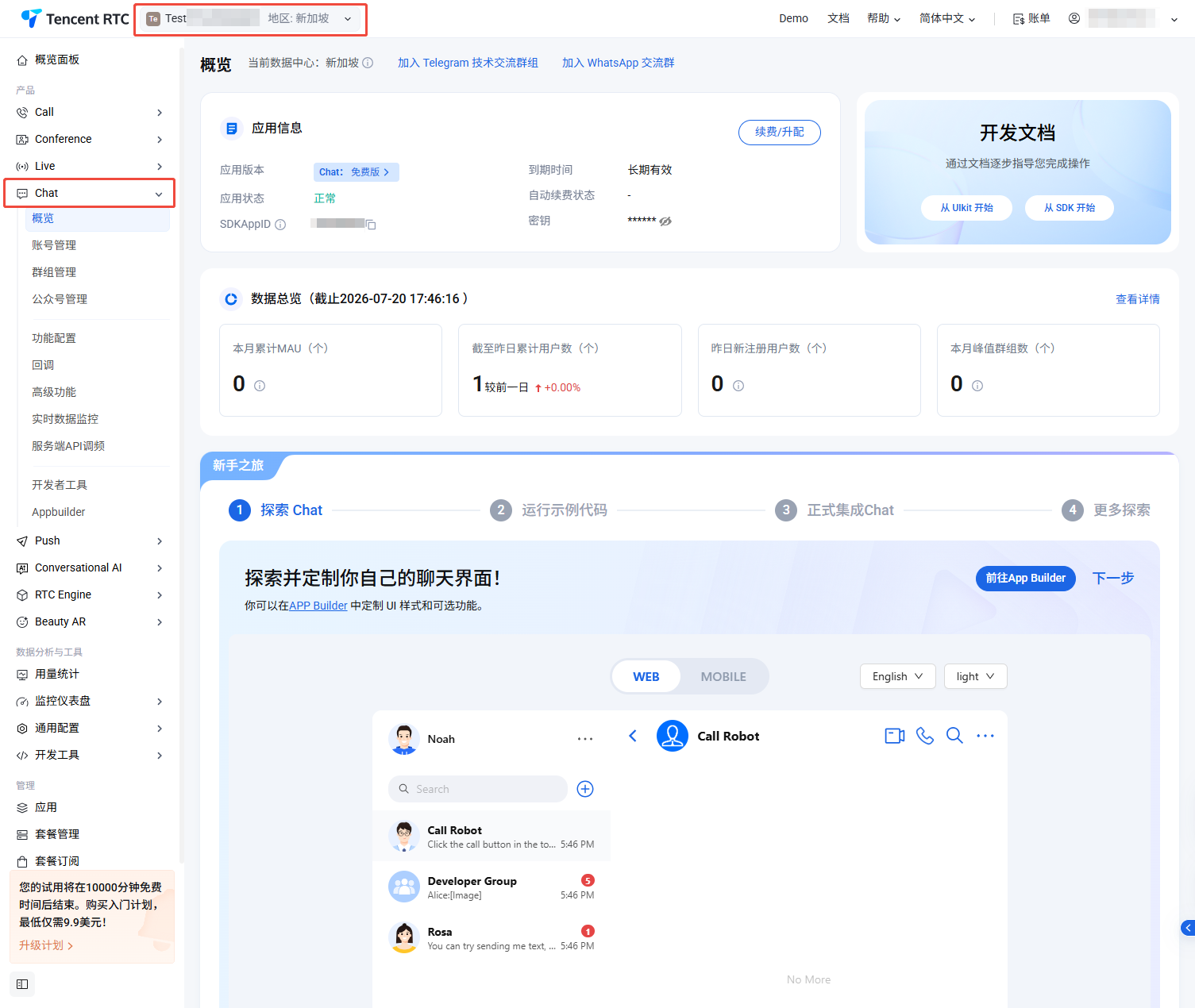Viewport: 1195px width, 1008px height.
Task: Search messages in Call Robot chat
Action: pyautogui.click(x=954, y=736)
